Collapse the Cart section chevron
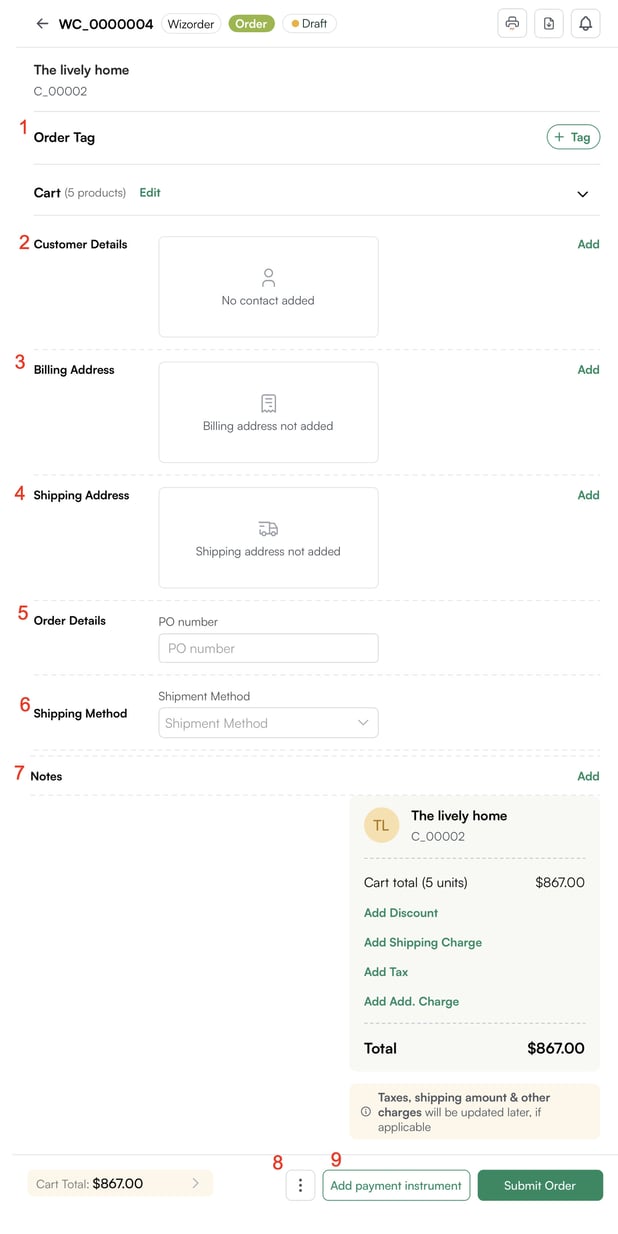Viewport: 618px width, 1234px height. coord(582,194)
